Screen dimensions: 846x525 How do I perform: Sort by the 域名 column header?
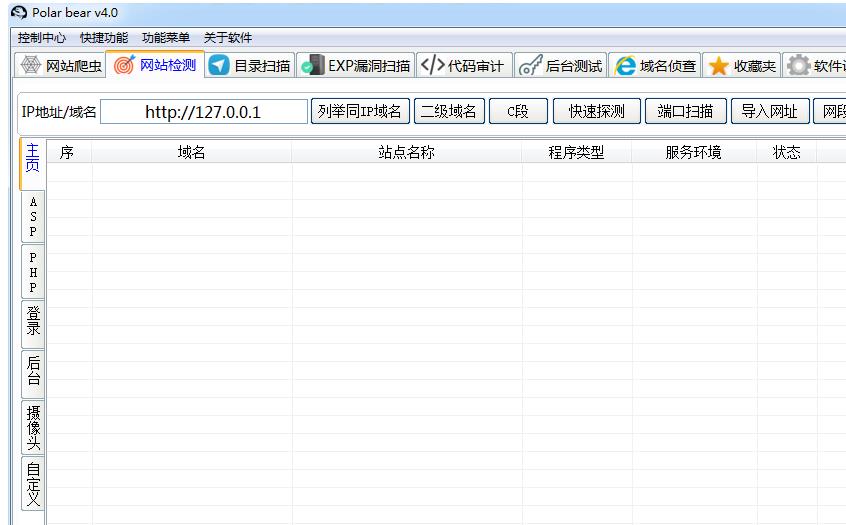192,152
